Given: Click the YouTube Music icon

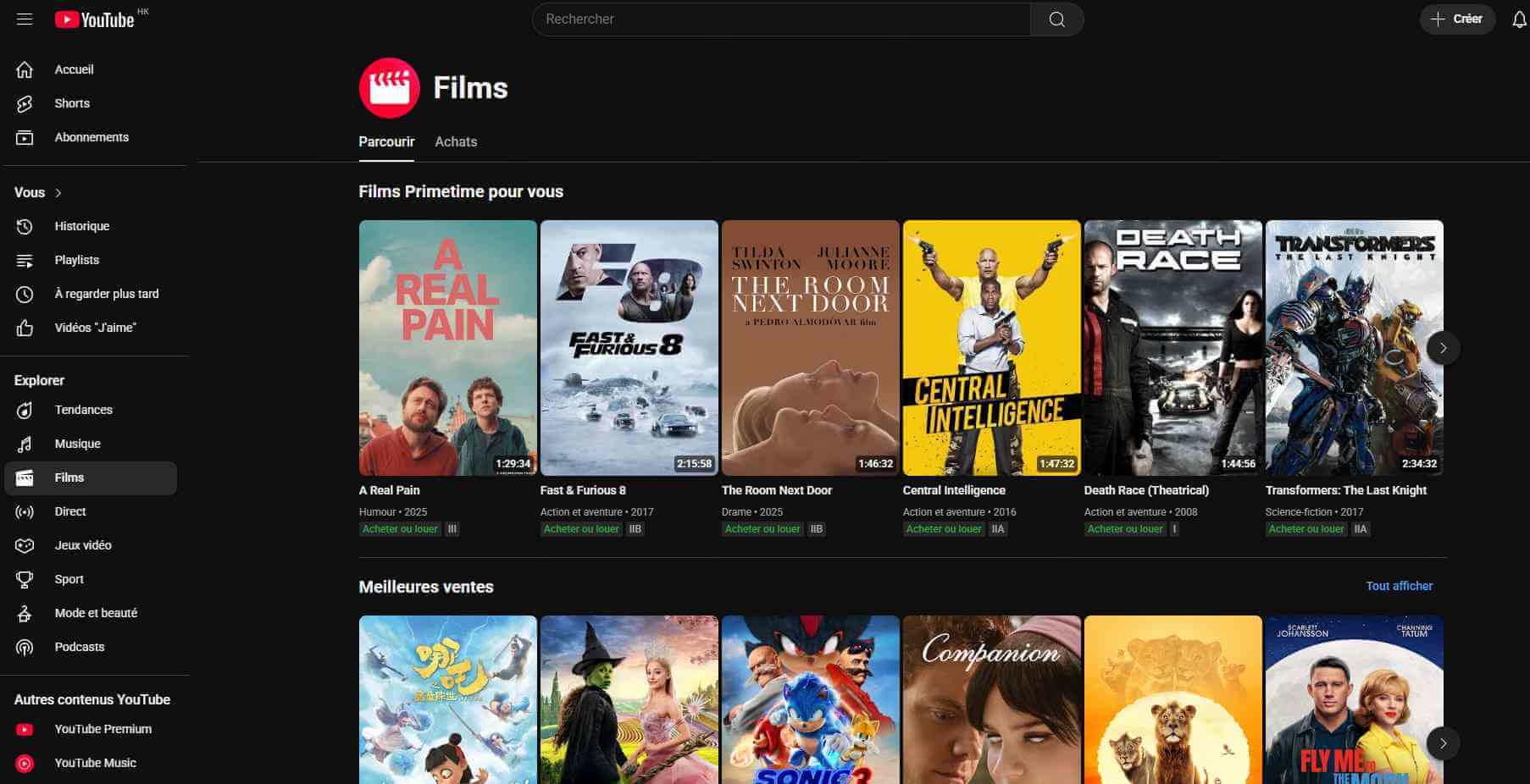Looking at the screenshot, I should coord(25,763).
